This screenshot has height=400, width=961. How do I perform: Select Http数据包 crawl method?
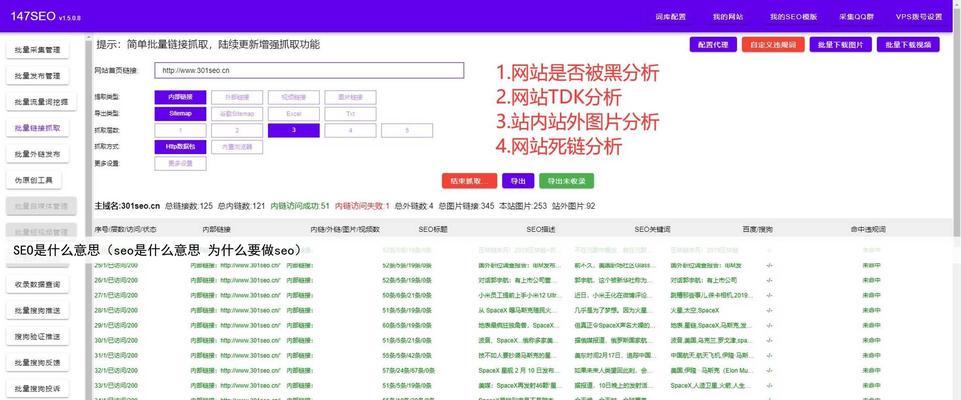pos(180,147)
